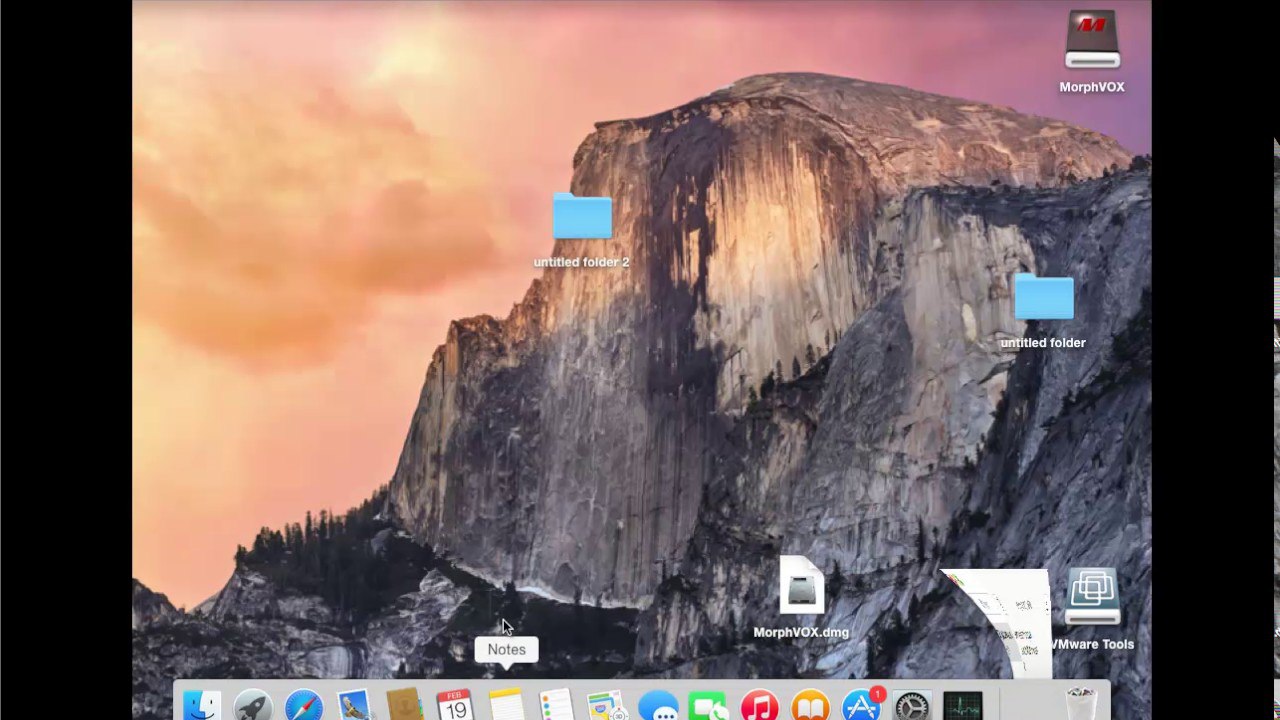Click the 'MorphVOX.dmg' file name label
Screen dimensions: 1280x720
pos(801,632)
